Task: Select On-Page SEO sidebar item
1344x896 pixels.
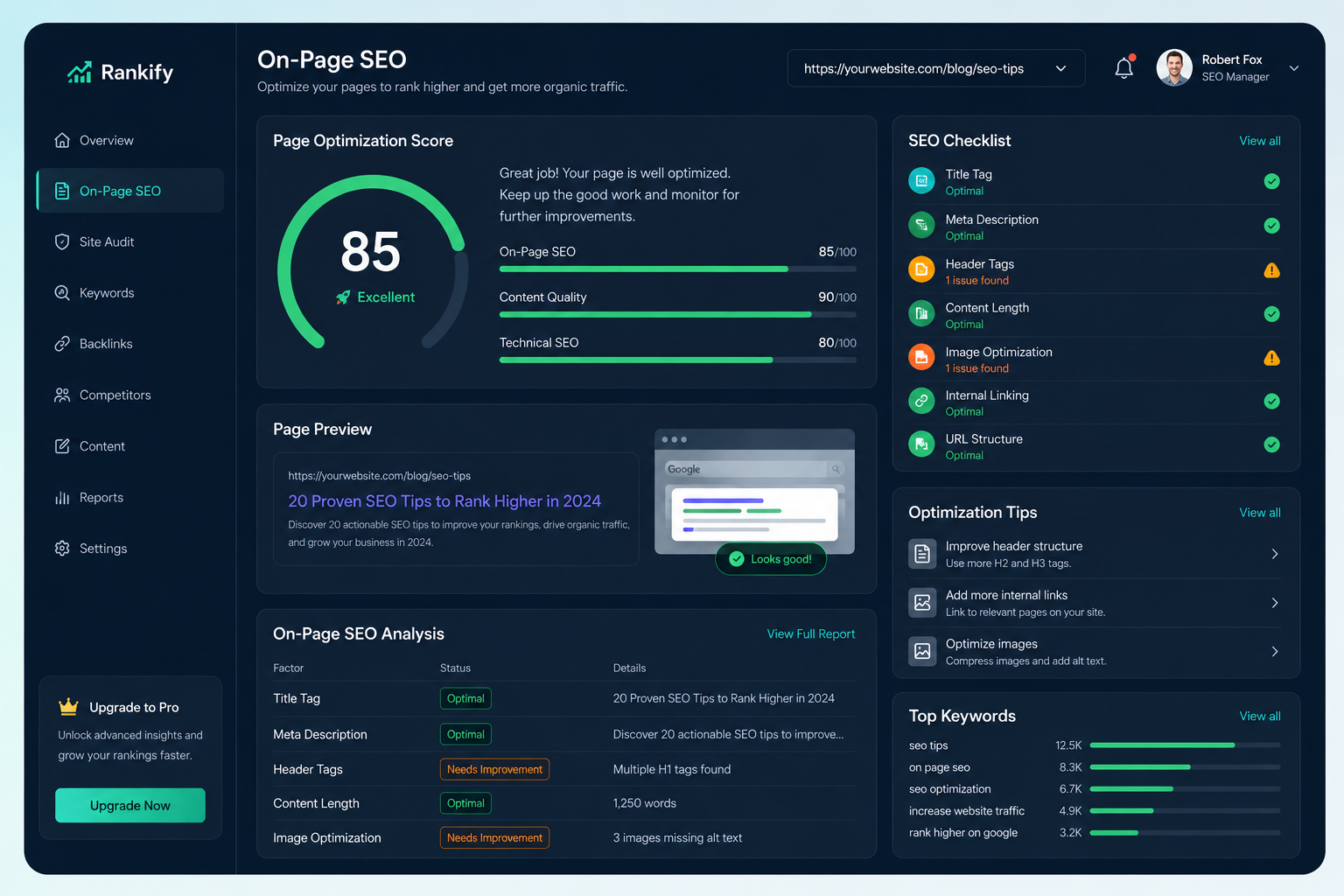Action: [129, 191]
